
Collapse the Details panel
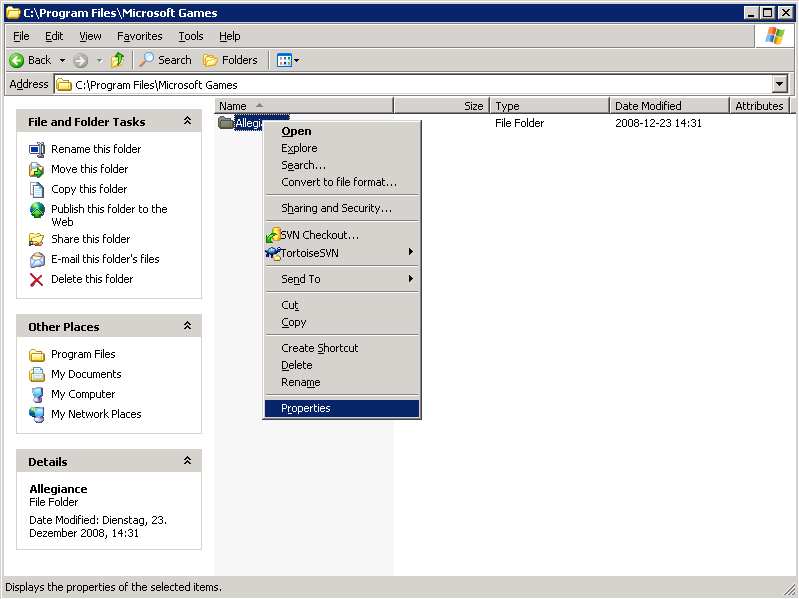tap(187, 461)
